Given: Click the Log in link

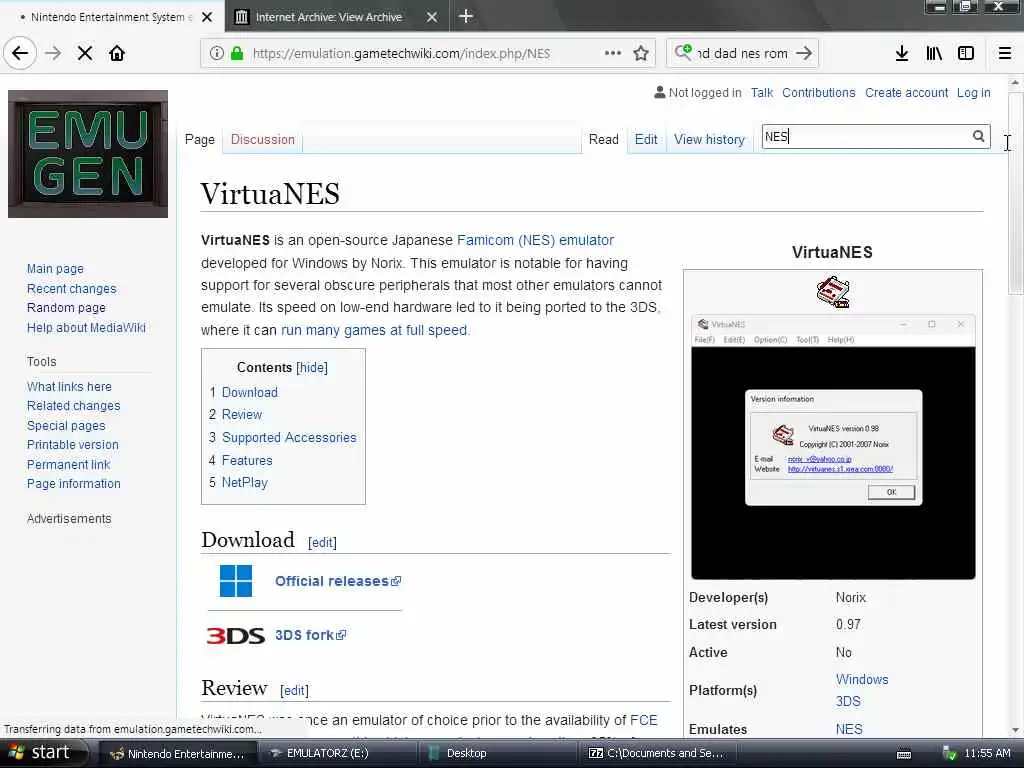Looking at the screenshot, I should 973,92.
